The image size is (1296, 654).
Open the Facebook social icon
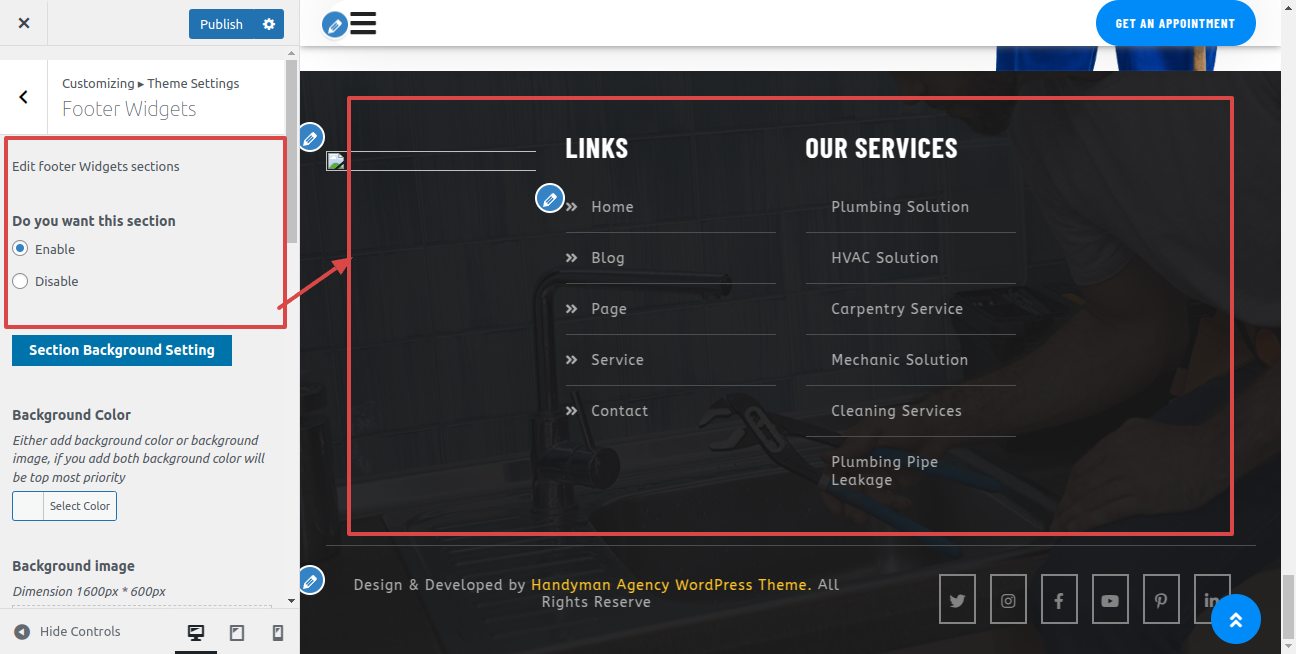click(1059, 599)
